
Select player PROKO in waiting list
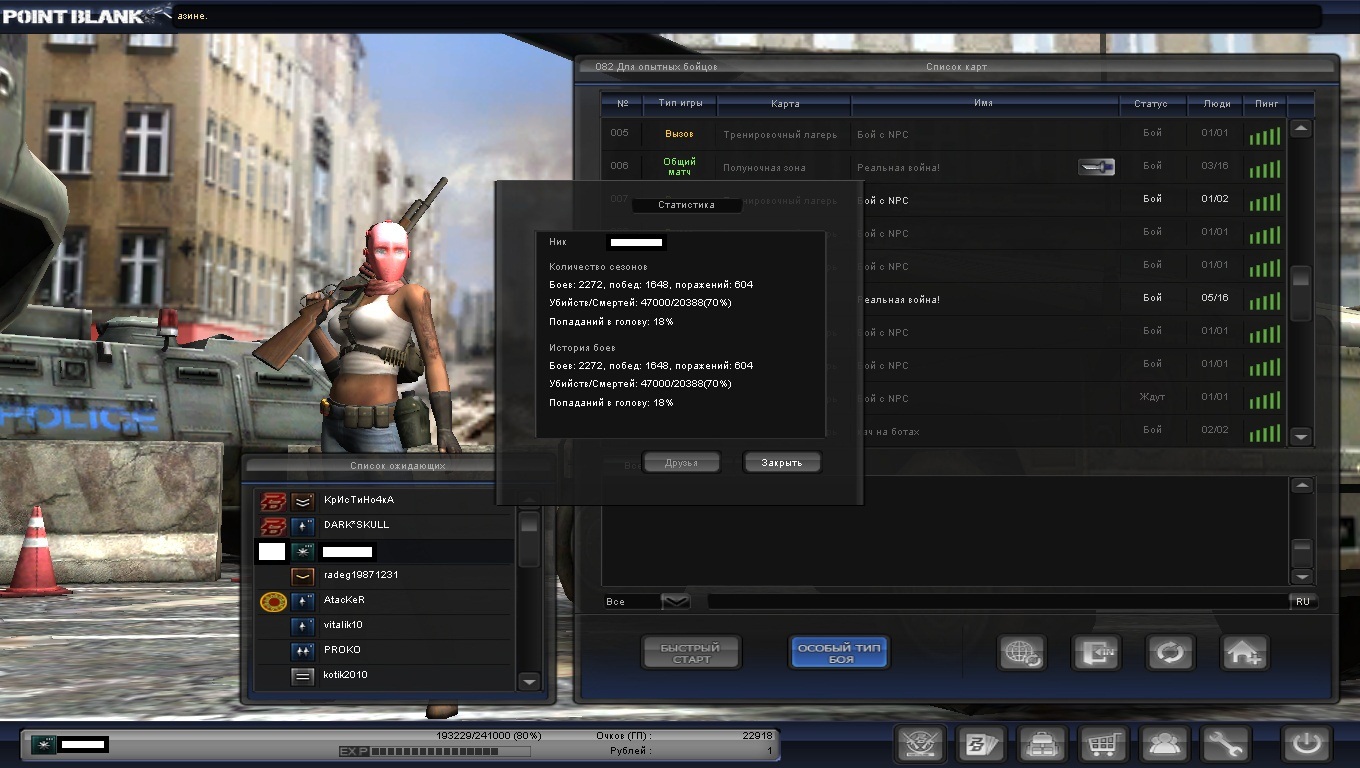385,651
